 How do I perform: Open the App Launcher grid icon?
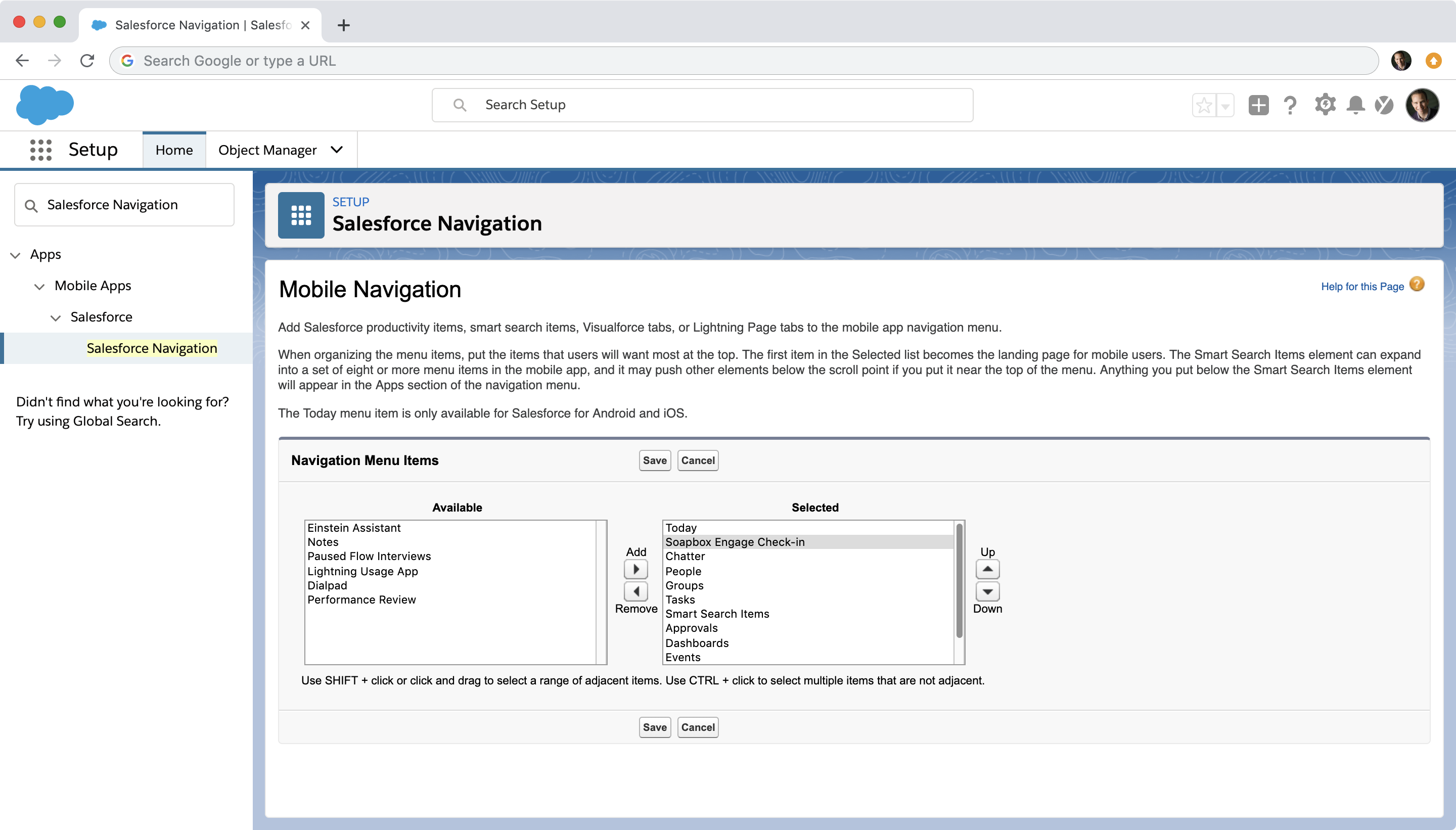[x=40, y=150]
